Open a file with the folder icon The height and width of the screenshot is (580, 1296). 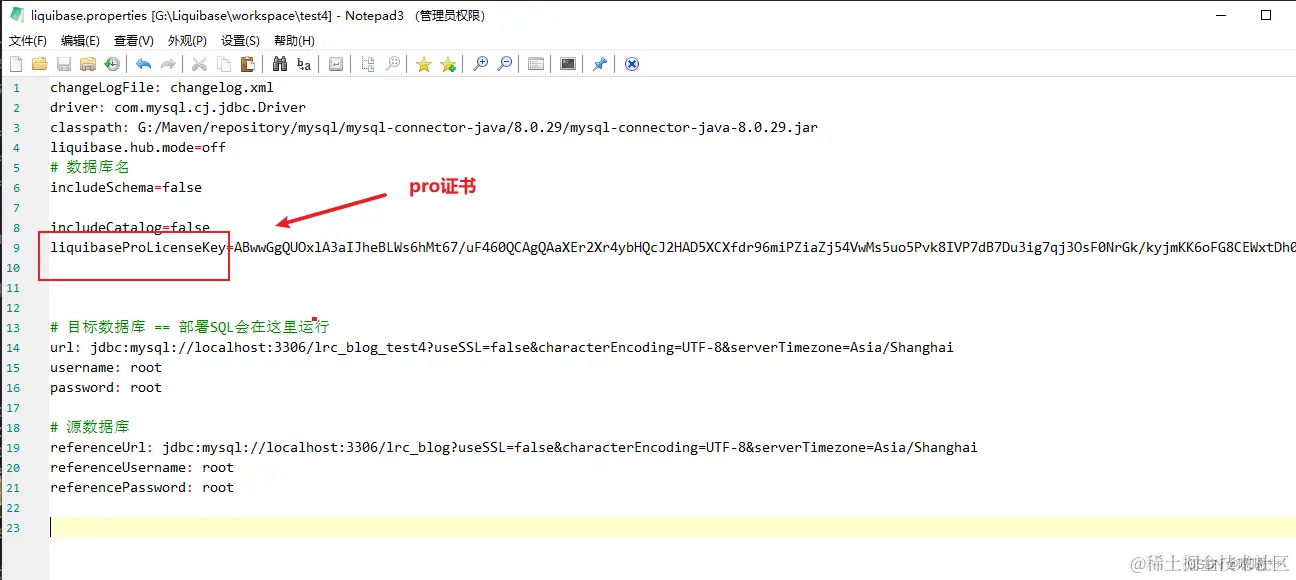click(x=40, y=64)
